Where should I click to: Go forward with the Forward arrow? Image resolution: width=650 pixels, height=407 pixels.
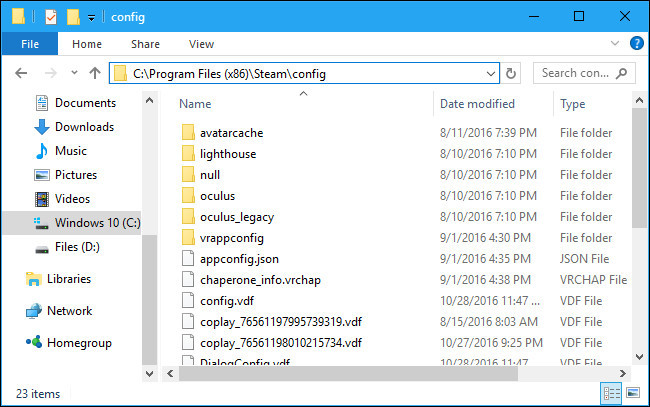click(x=51, y=73)
